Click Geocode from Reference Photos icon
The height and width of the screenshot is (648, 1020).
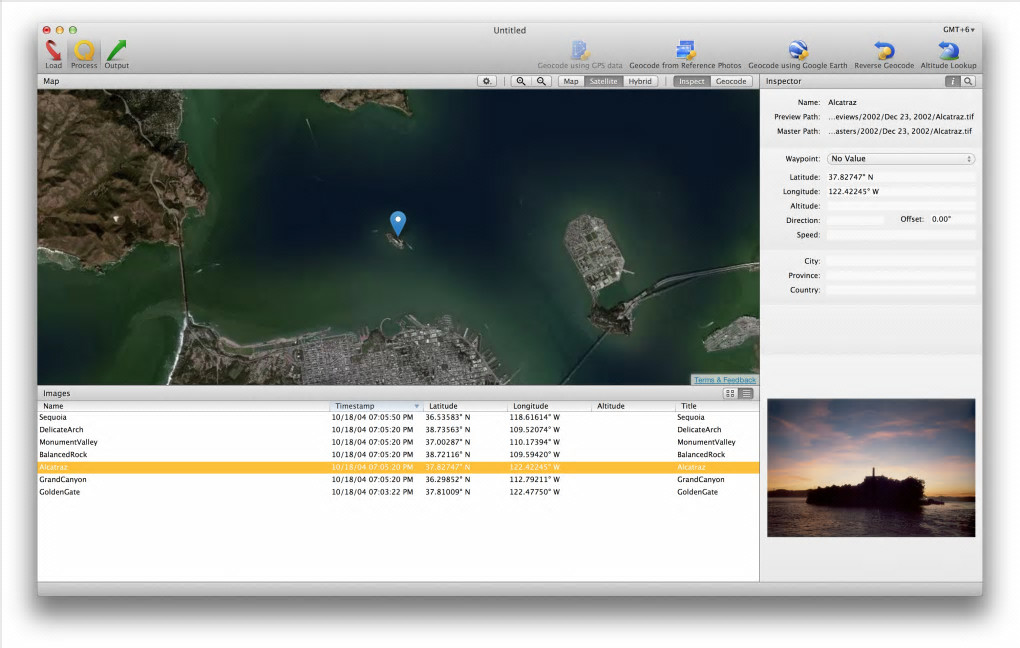pos(685,50)
